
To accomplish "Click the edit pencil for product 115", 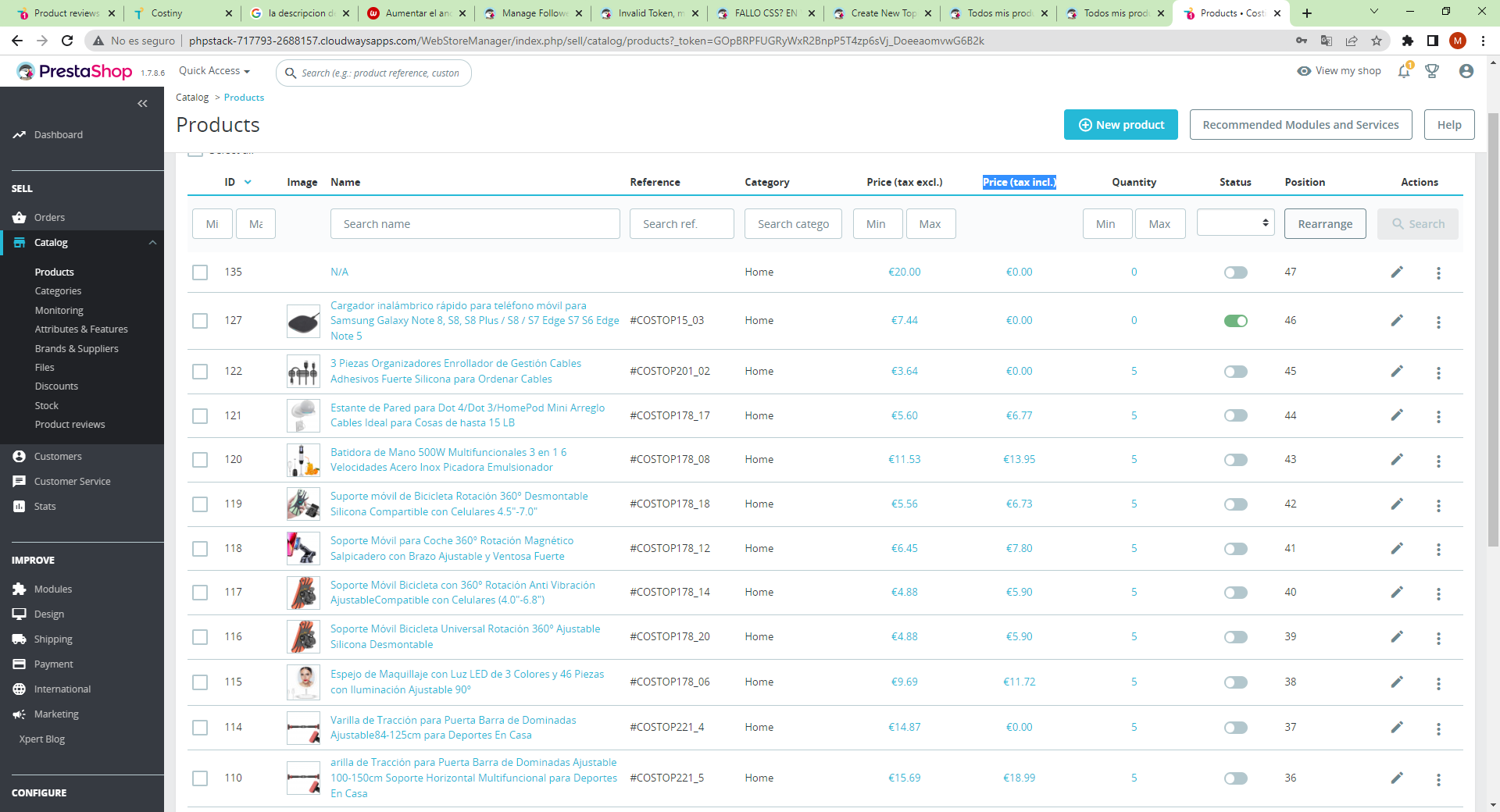I will pos(1397,682).
